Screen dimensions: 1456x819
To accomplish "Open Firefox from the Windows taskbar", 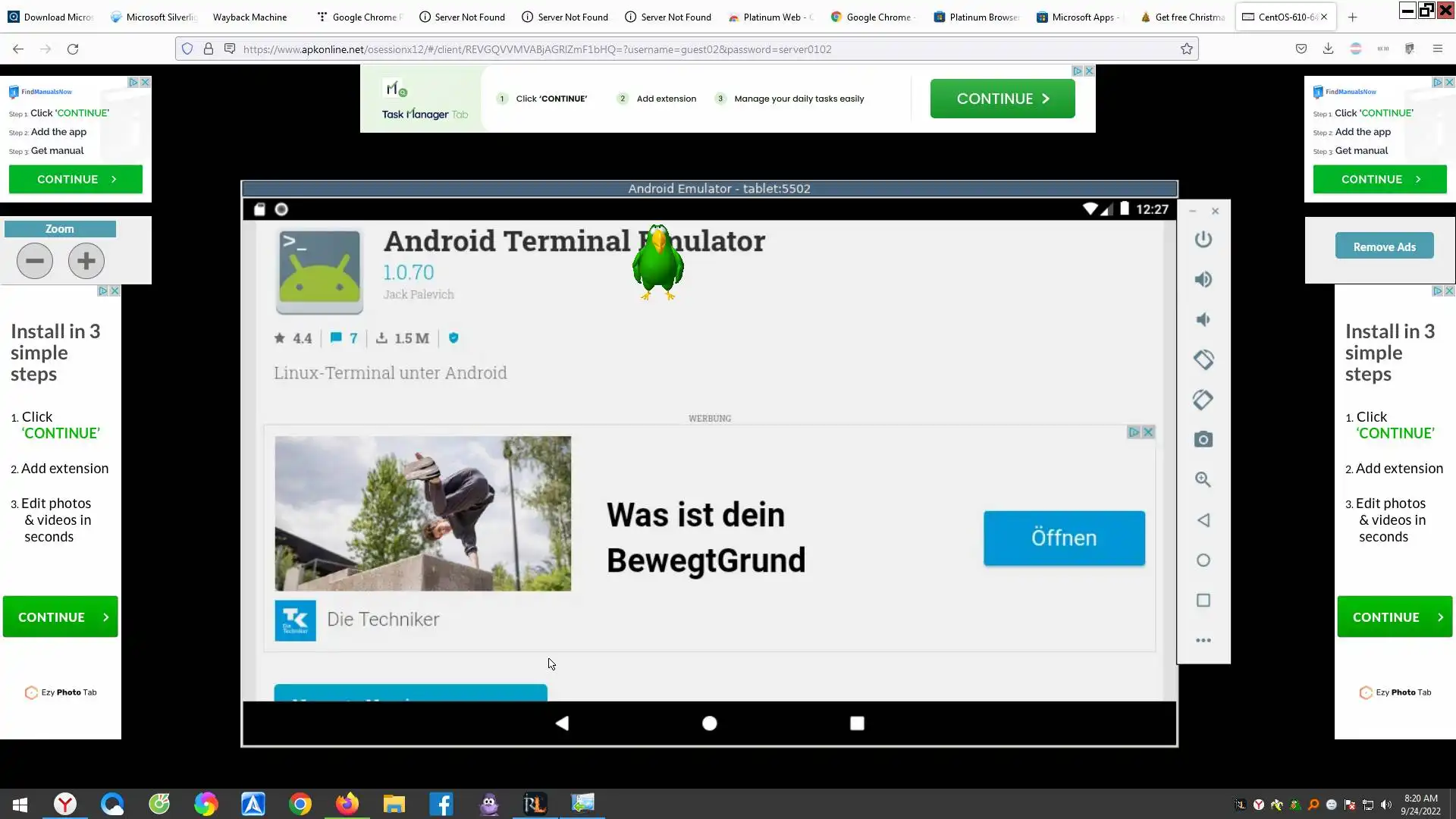I will pyautogui.click(x=347, y=804).
